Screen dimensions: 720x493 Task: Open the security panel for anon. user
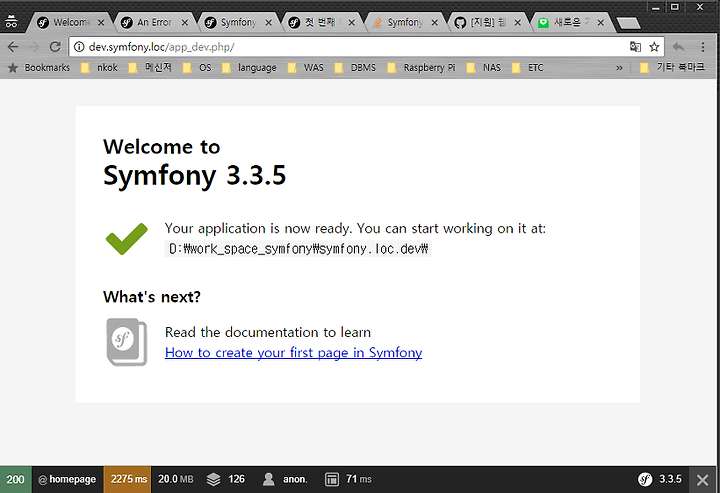pos(285,479)
